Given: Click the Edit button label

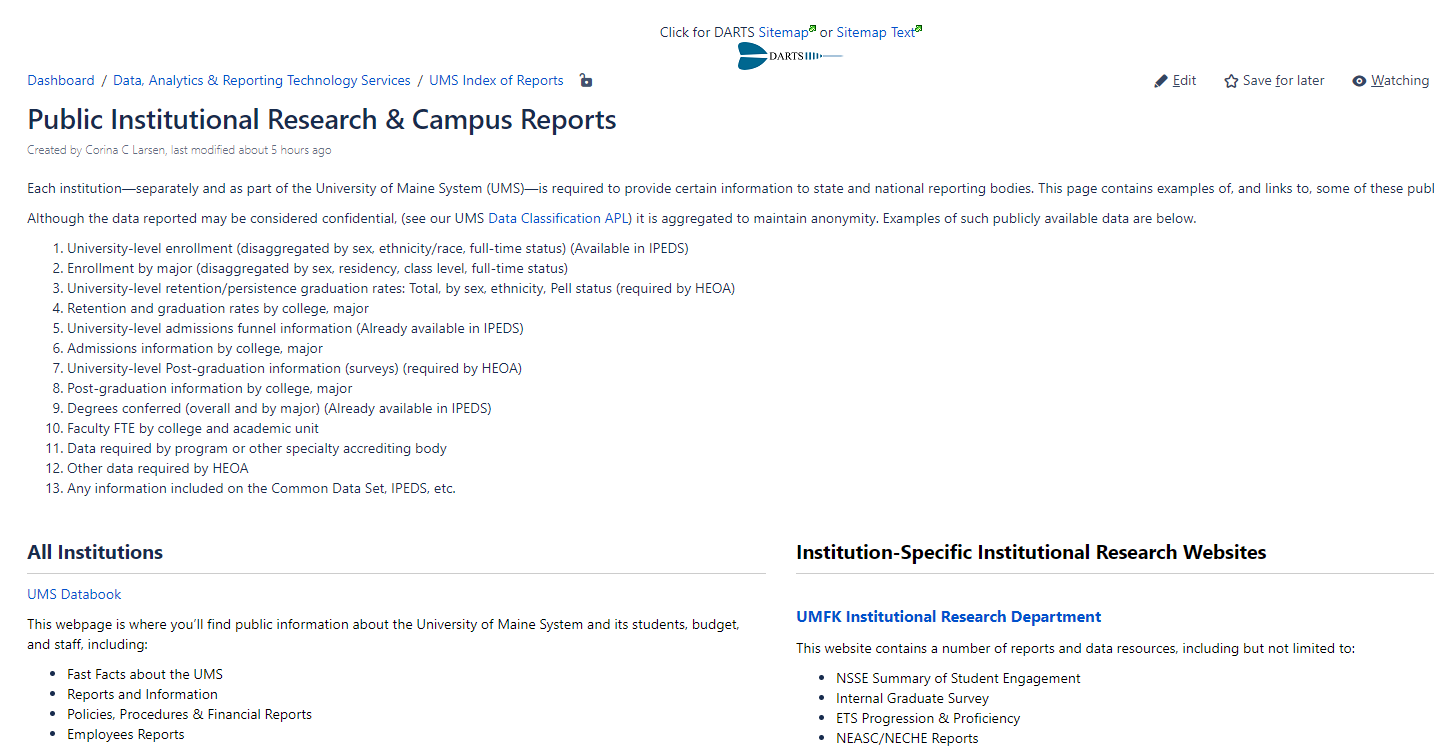Looking at the screenshot, I should (1185, 81).
